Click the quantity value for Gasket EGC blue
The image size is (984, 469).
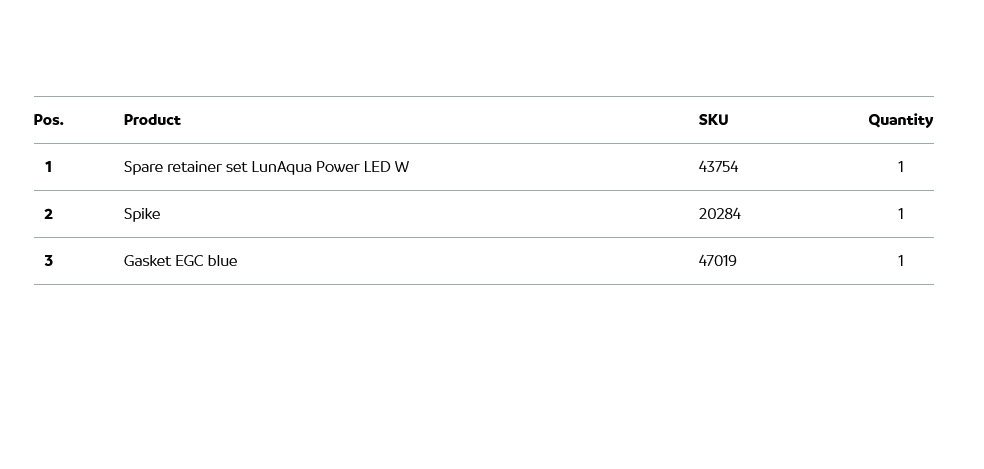(x=900, y=261)
